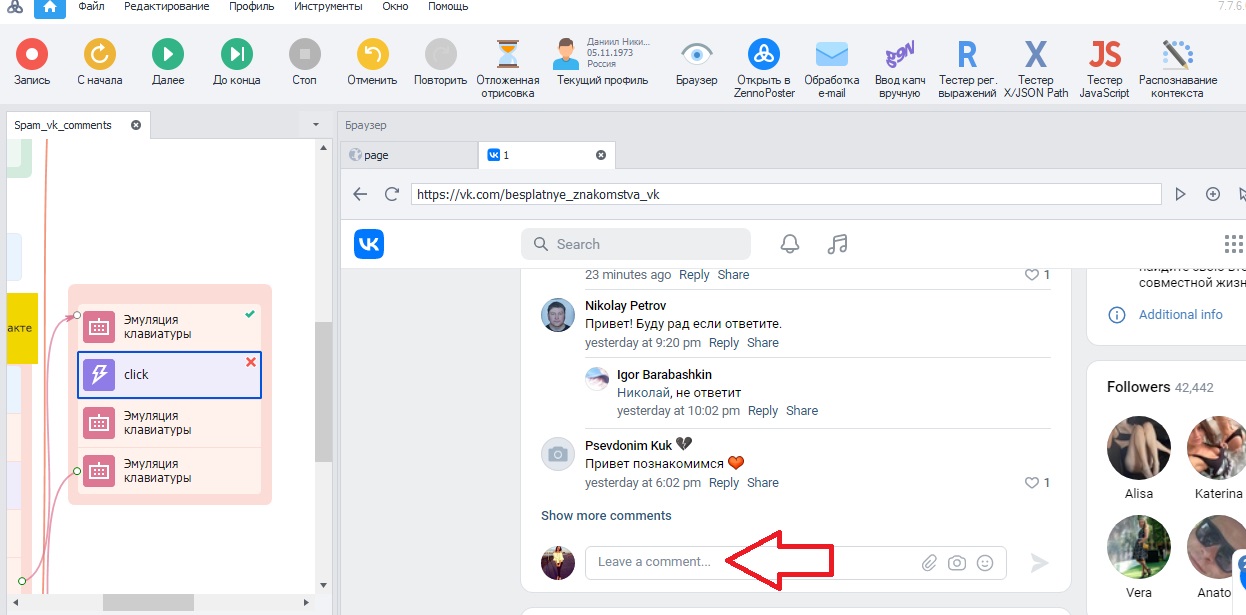This screenshot has height=615, width=1246.
Task: Open Nikolay Petrov's profile name
Action: click(625, 305)
